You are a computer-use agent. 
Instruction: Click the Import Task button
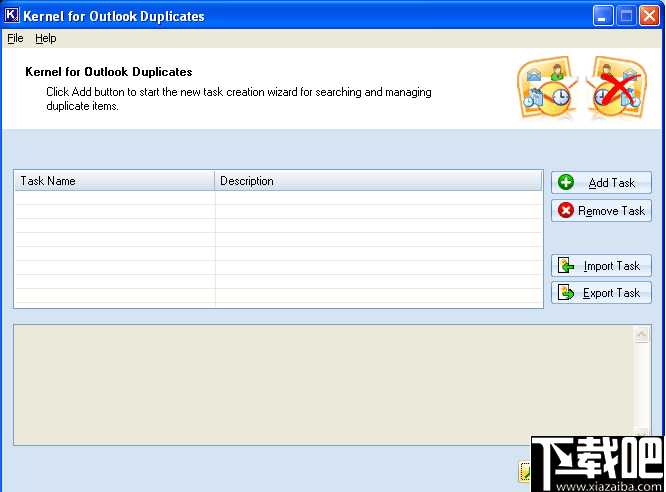click(x=601, y=266)
